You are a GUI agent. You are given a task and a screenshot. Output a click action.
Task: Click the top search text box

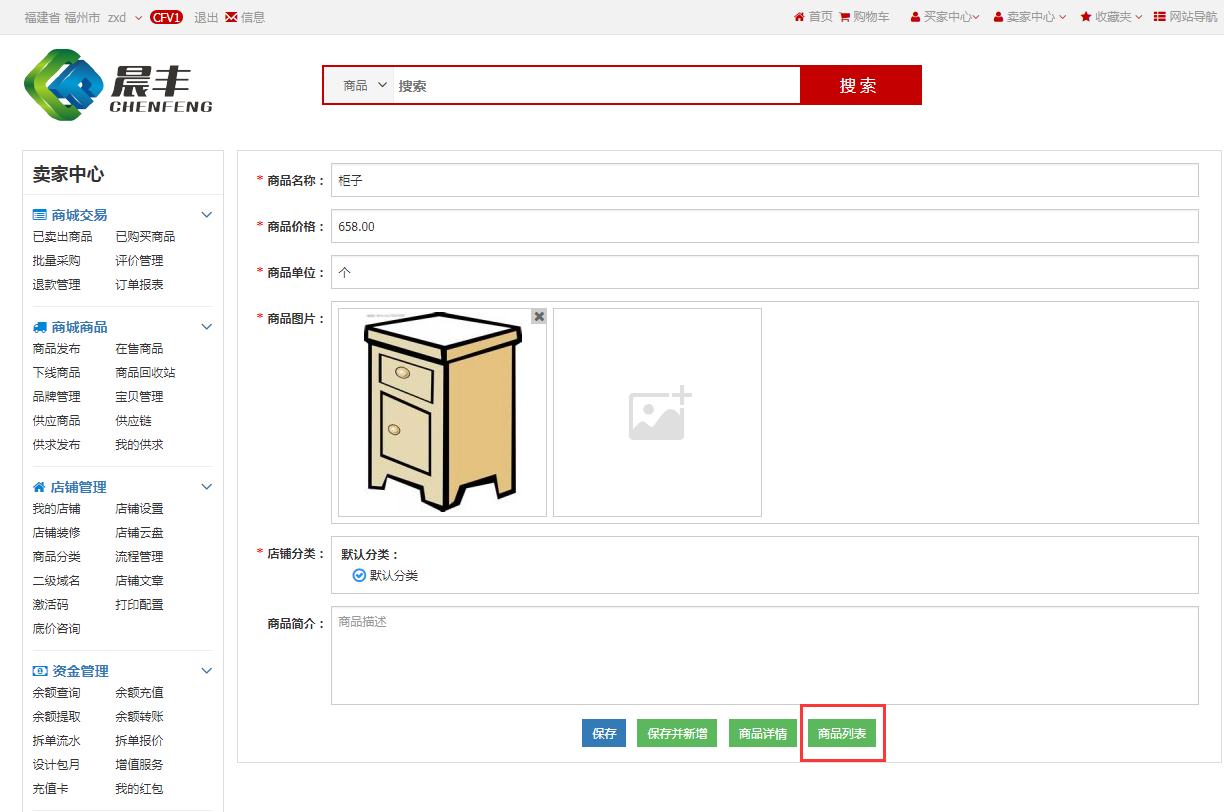(x=596, y=86)
